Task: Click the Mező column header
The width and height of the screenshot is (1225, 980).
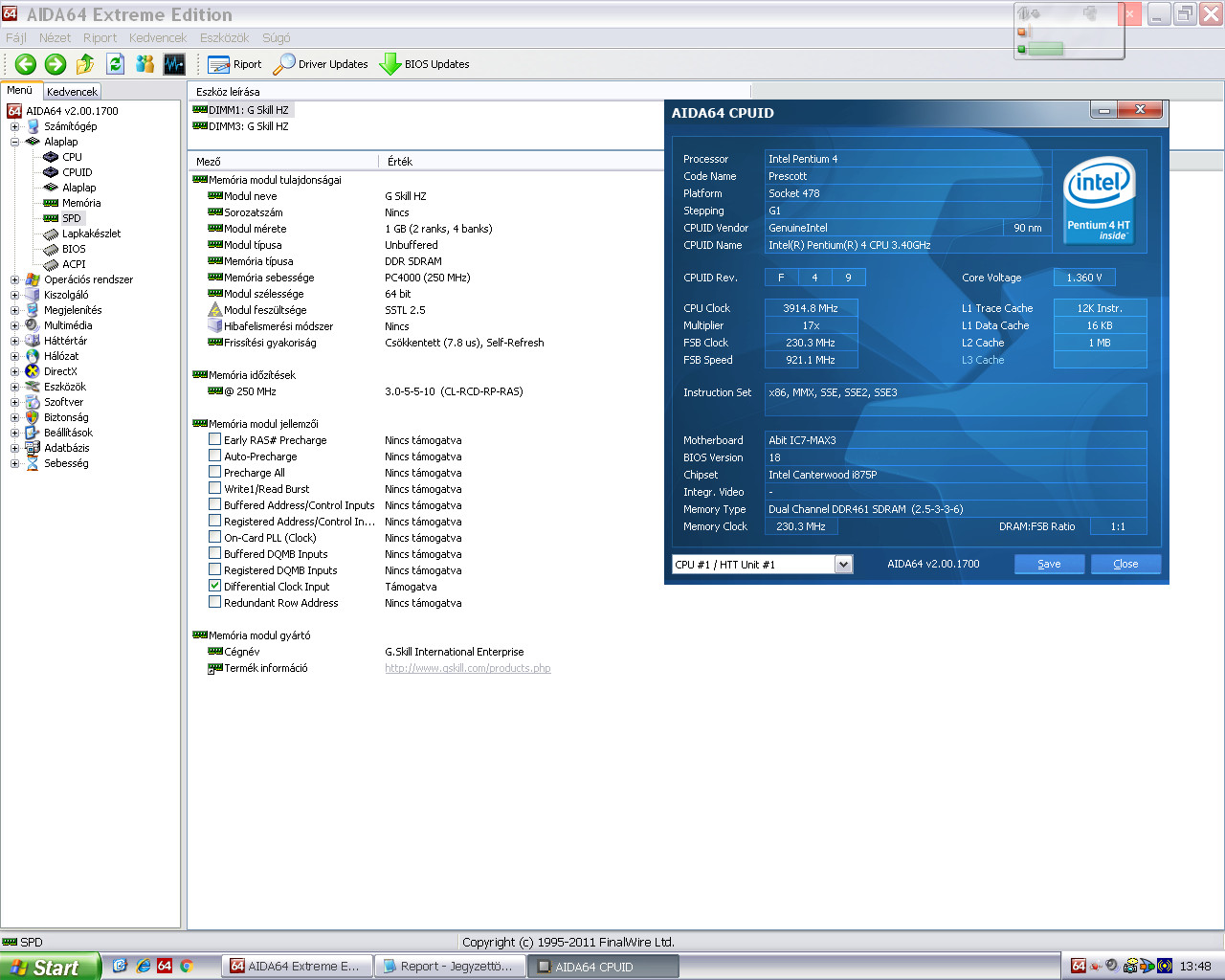Action: tap(283, 161)
